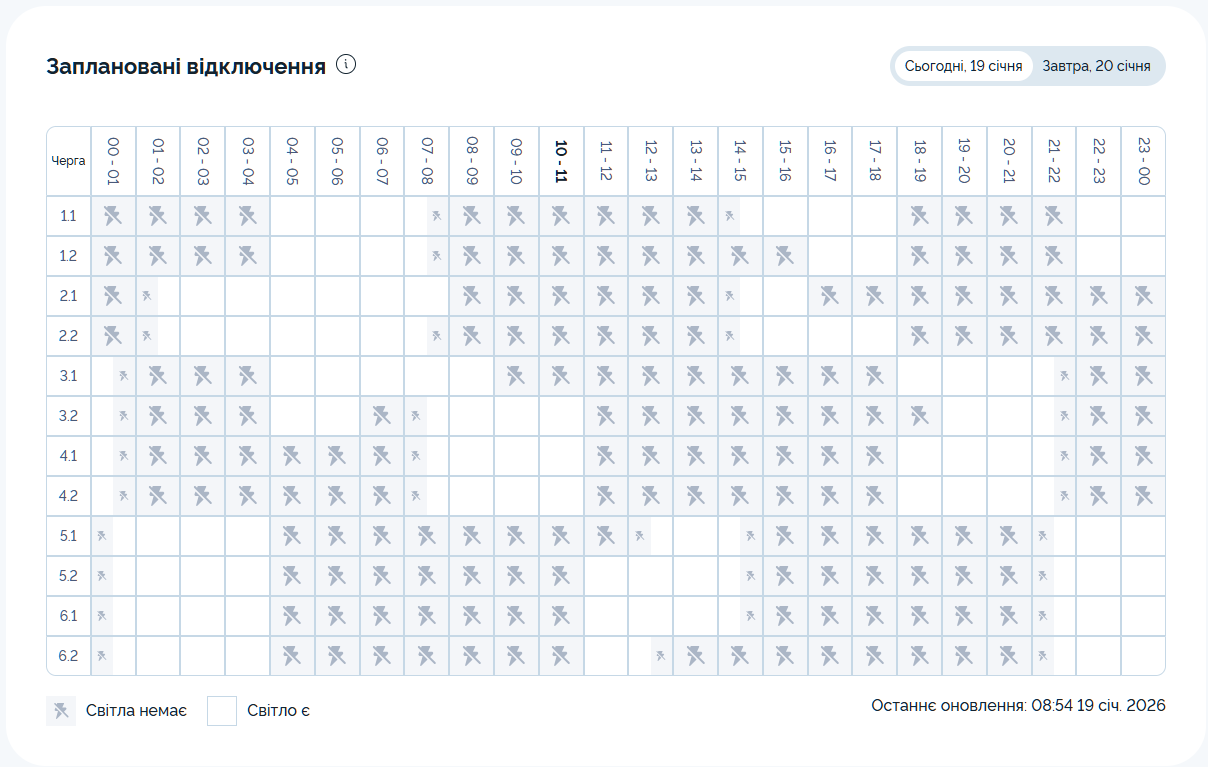Click outage icon for queue 6.2 at 13-14
This screenshot has height=767, width=1208.
coord(695,656)
